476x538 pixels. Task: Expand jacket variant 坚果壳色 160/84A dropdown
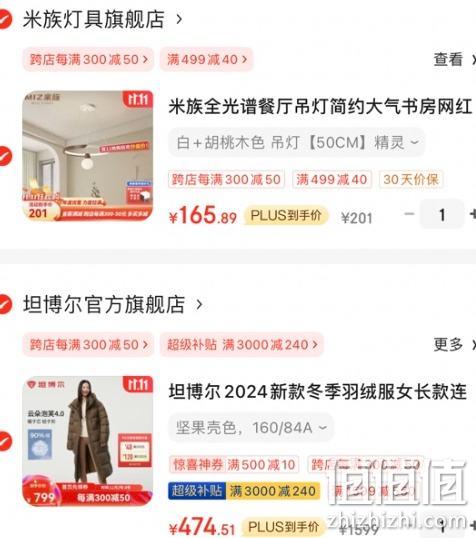[x=251, y=428]
